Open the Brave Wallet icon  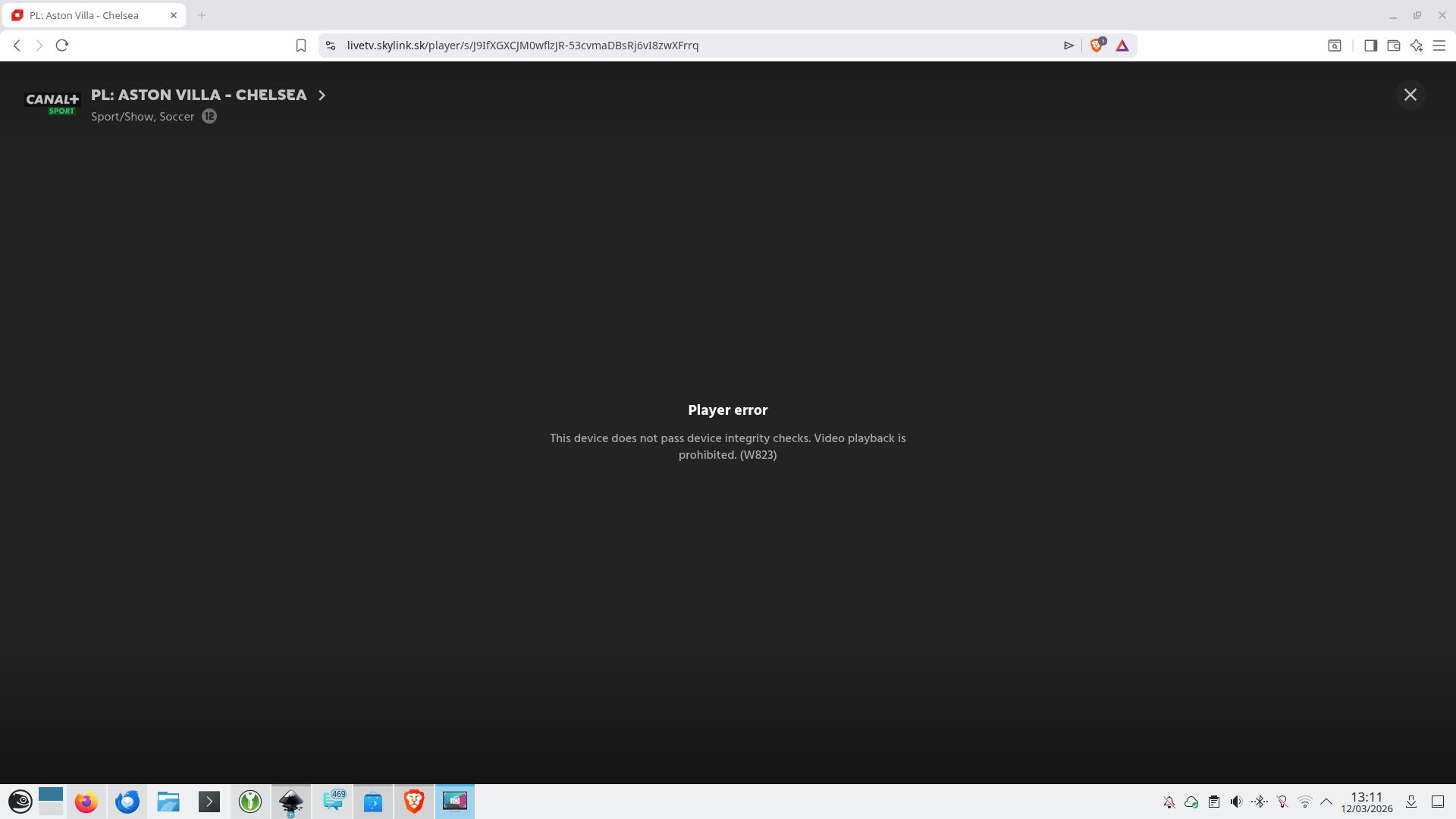pyautogui.click(x=1393, y=45)
